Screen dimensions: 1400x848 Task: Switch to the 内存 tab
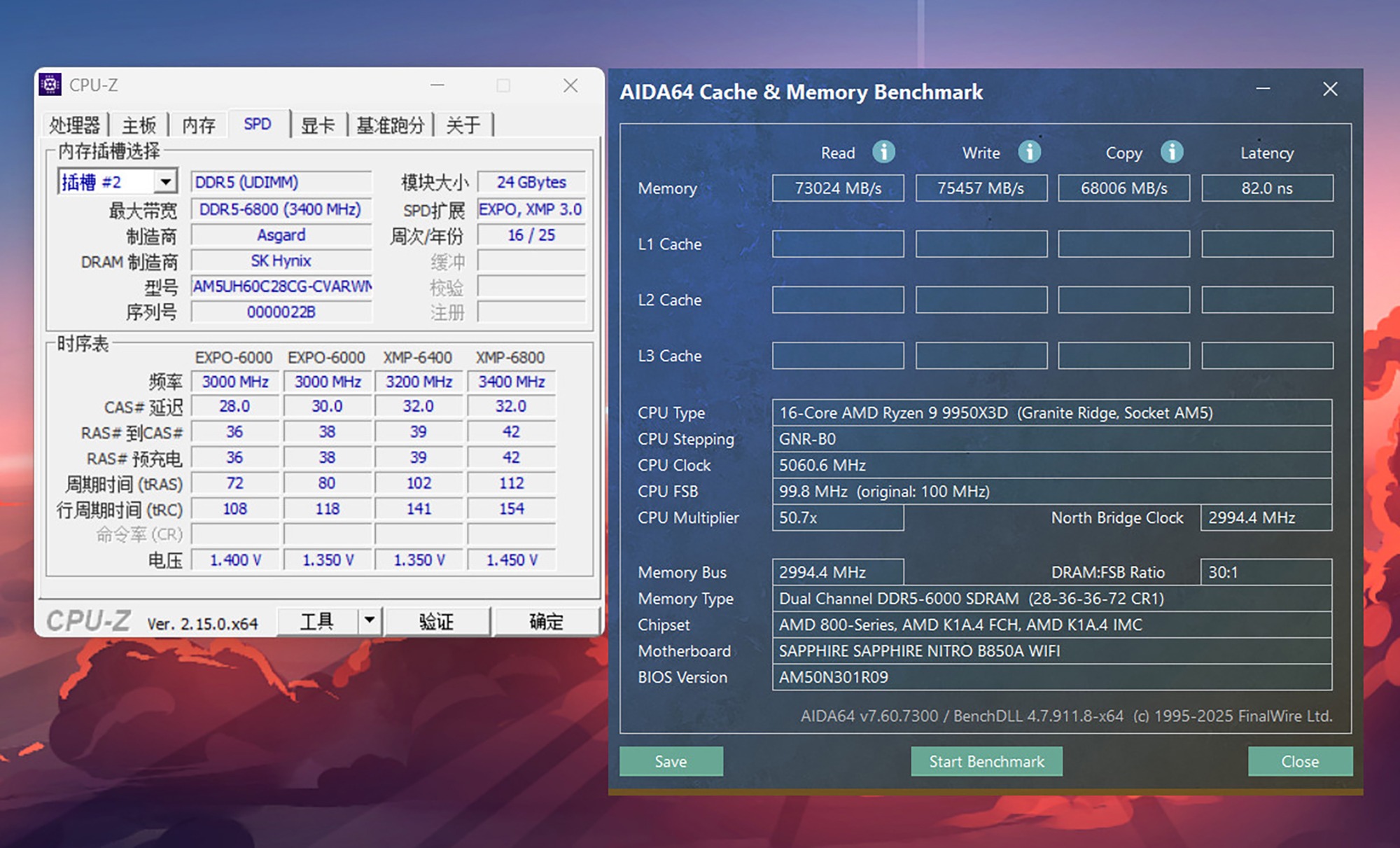coord(199,125)
